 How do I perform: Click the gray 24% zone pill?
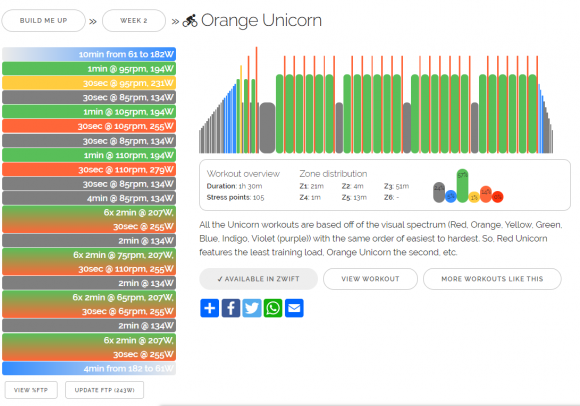[x=439, y=192]
